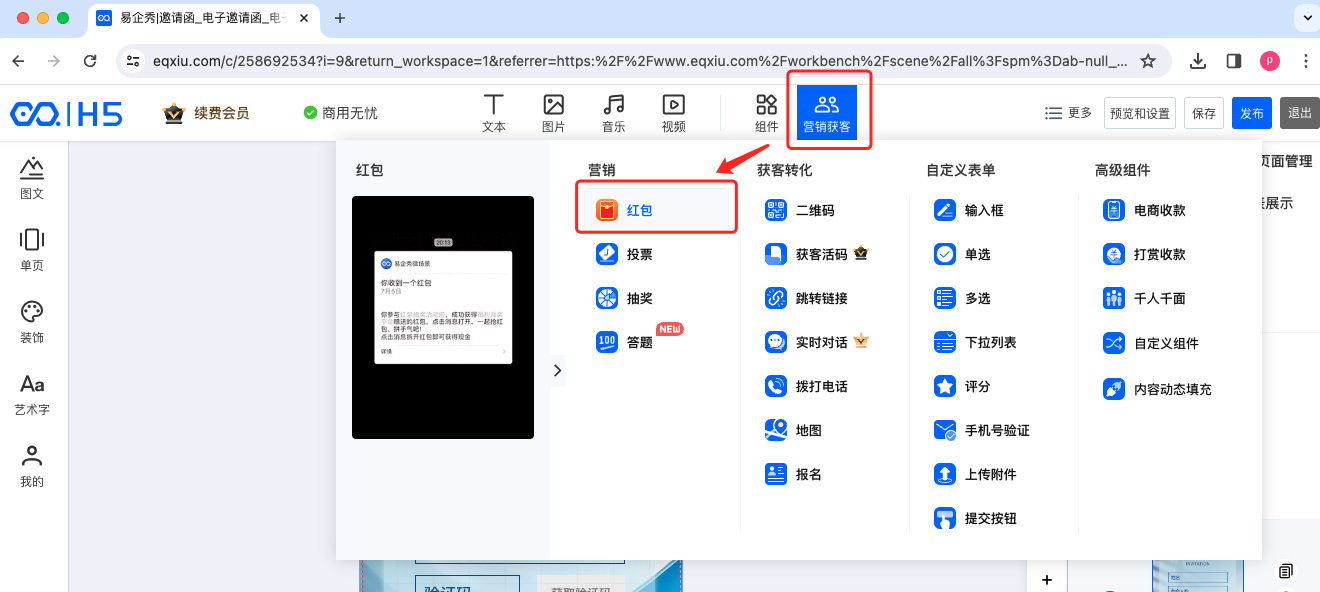Expand the tab search dropdown
Image resolution: width=1320 pixels, height=592 pixels.
[x=1305, y=18]
